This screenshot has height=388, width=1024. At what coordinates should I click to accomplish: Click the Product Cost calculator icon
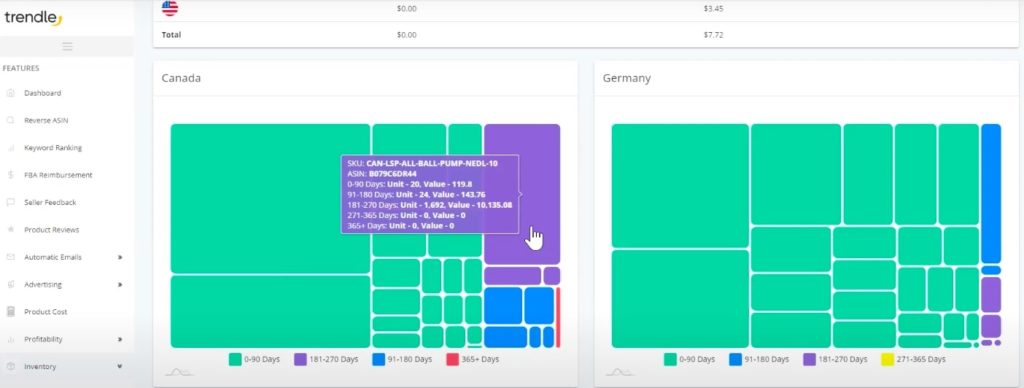coord(10,312)
